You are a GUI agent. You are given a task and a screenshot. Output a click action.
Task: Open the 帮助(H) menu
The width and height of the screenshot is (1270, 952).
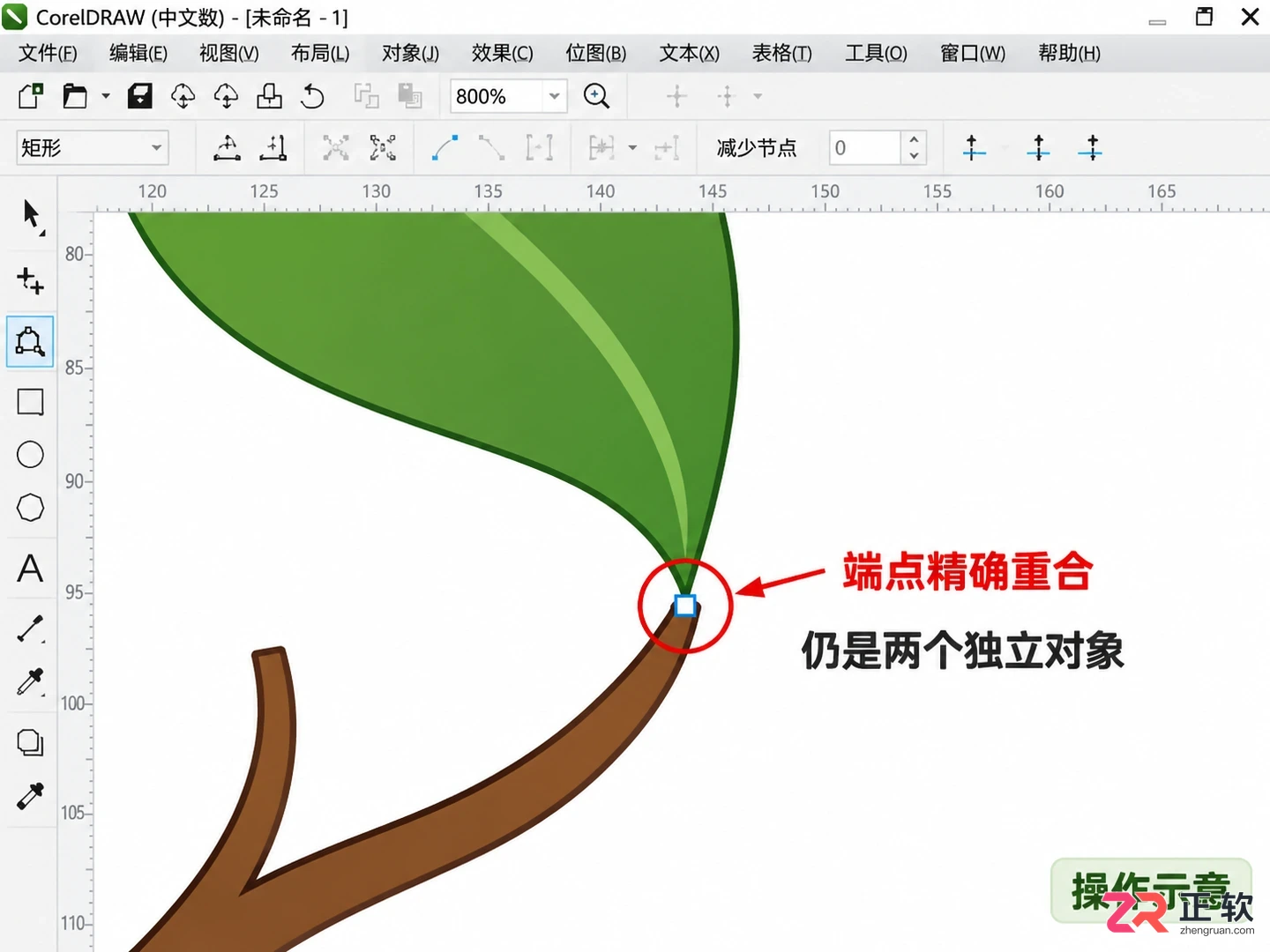(x=1070, y=54)
